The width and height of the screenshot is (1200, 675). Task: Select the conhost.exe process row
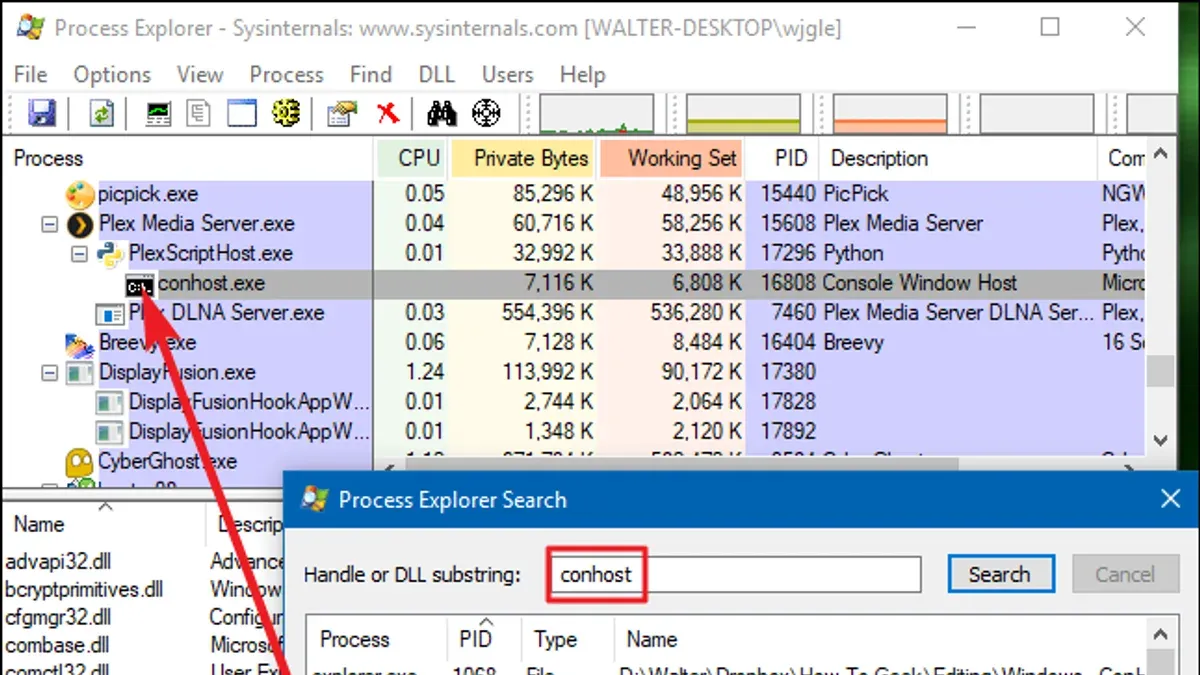pyautogui.click(x=574, y=284)
